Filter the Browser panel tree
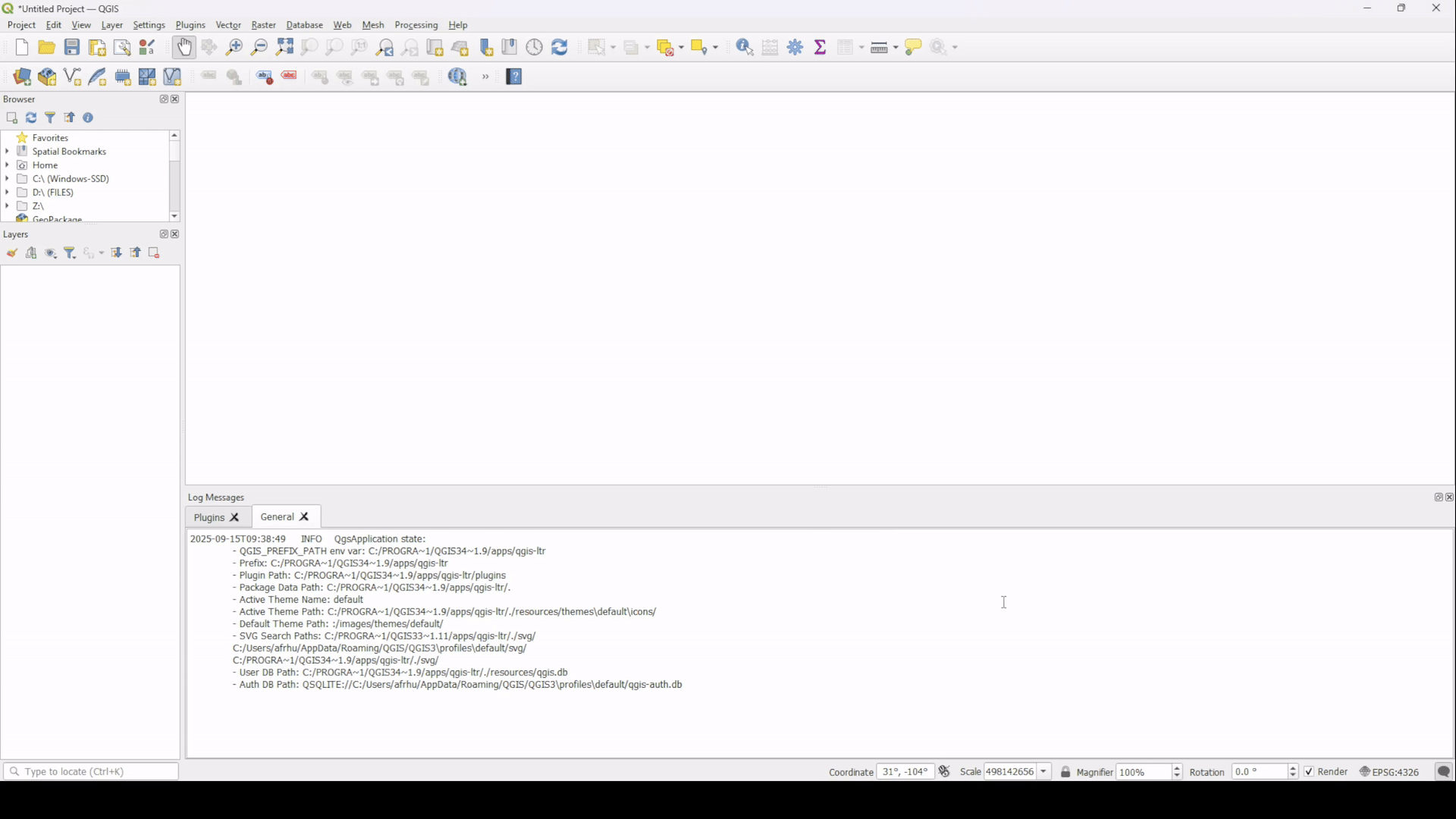 point(51,118)
